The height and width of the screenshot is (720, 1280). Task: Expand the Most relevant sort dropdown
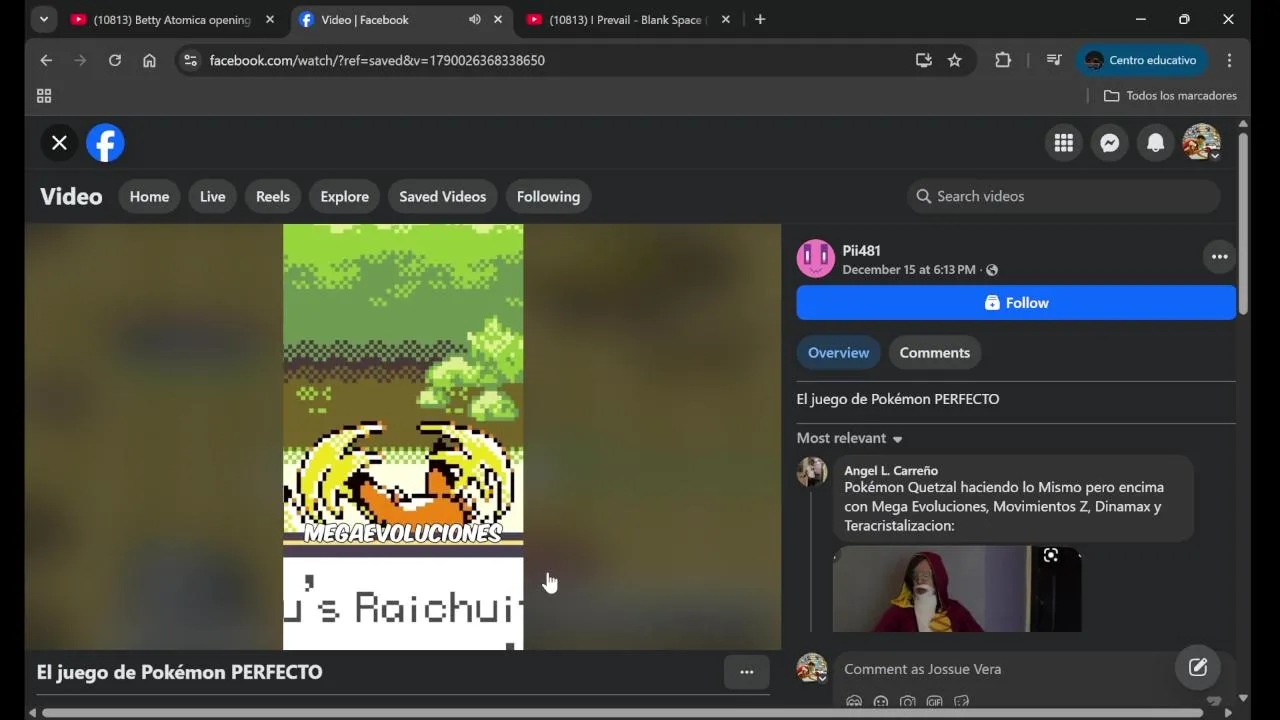849,439
